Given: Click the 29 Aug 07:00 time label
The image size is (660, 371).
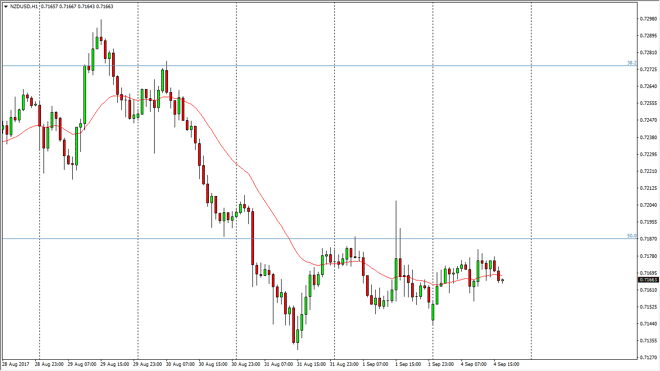Looking at the screenshot, I should click(82, 364).
